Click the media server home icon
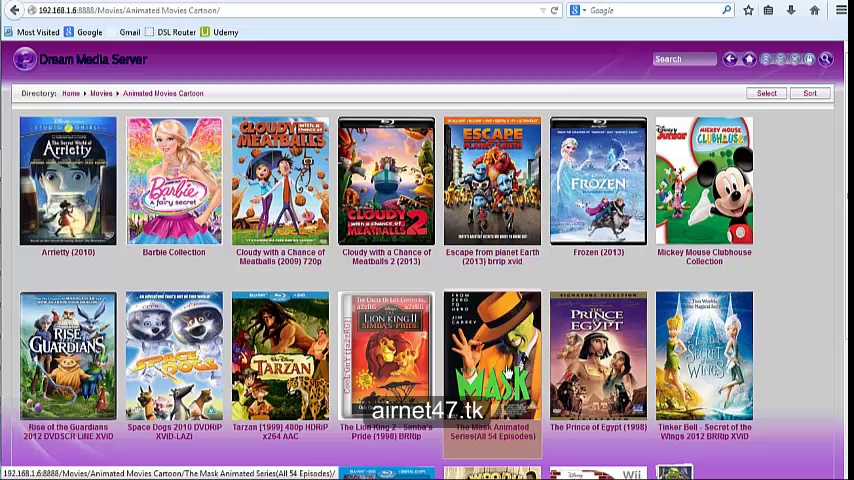The height and width of the screenshot is (480, 854). coord(749,59)
